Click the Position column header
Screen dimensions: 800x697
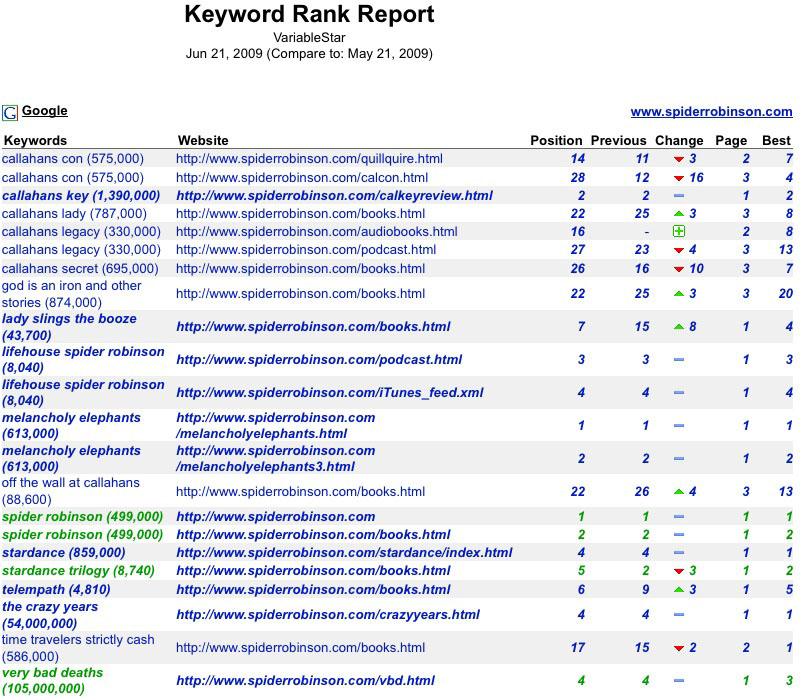(x=556, y=140)
